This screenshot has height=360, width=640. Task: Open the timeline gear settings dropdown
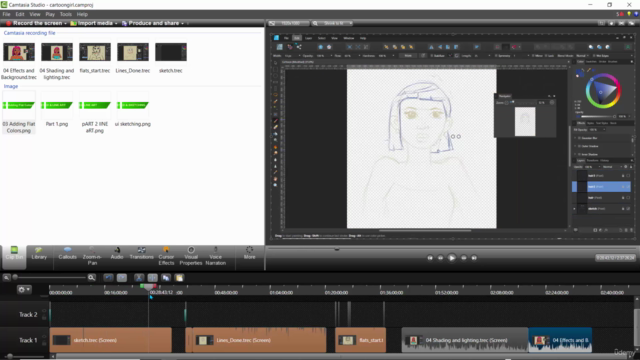(x=24, y=289)
